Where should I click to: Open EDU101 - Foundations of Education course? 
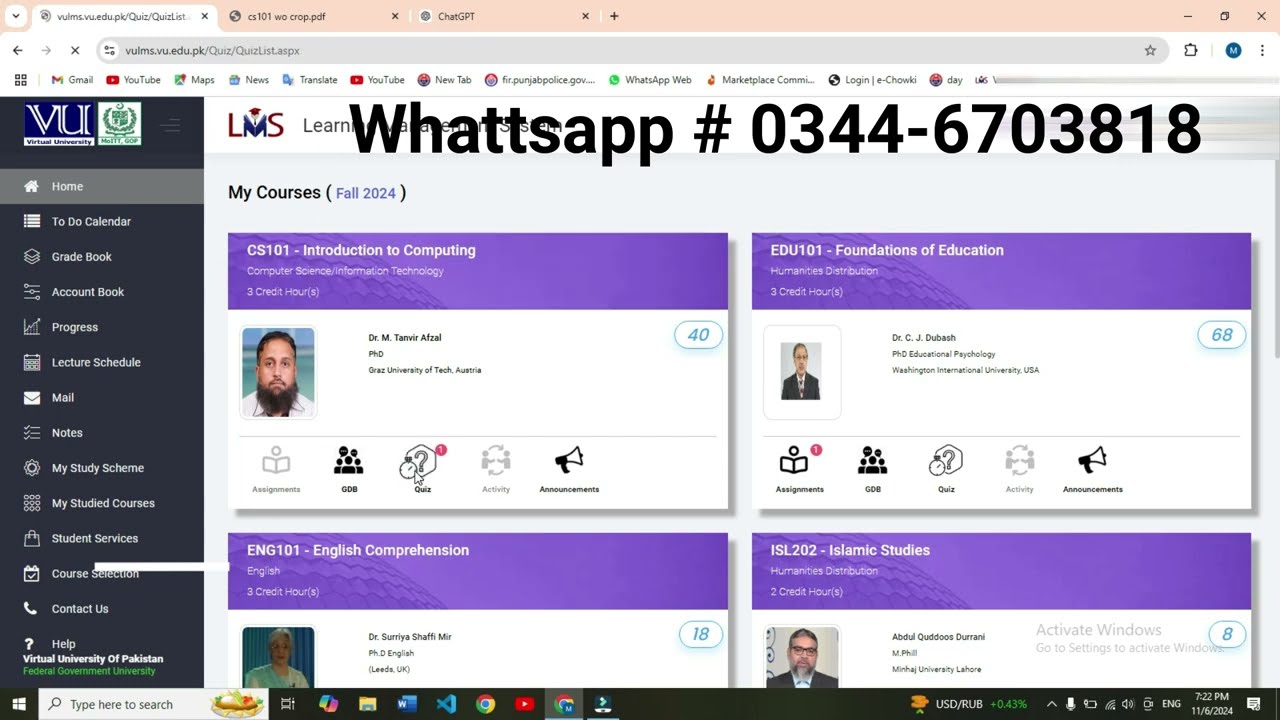(887, 250)
